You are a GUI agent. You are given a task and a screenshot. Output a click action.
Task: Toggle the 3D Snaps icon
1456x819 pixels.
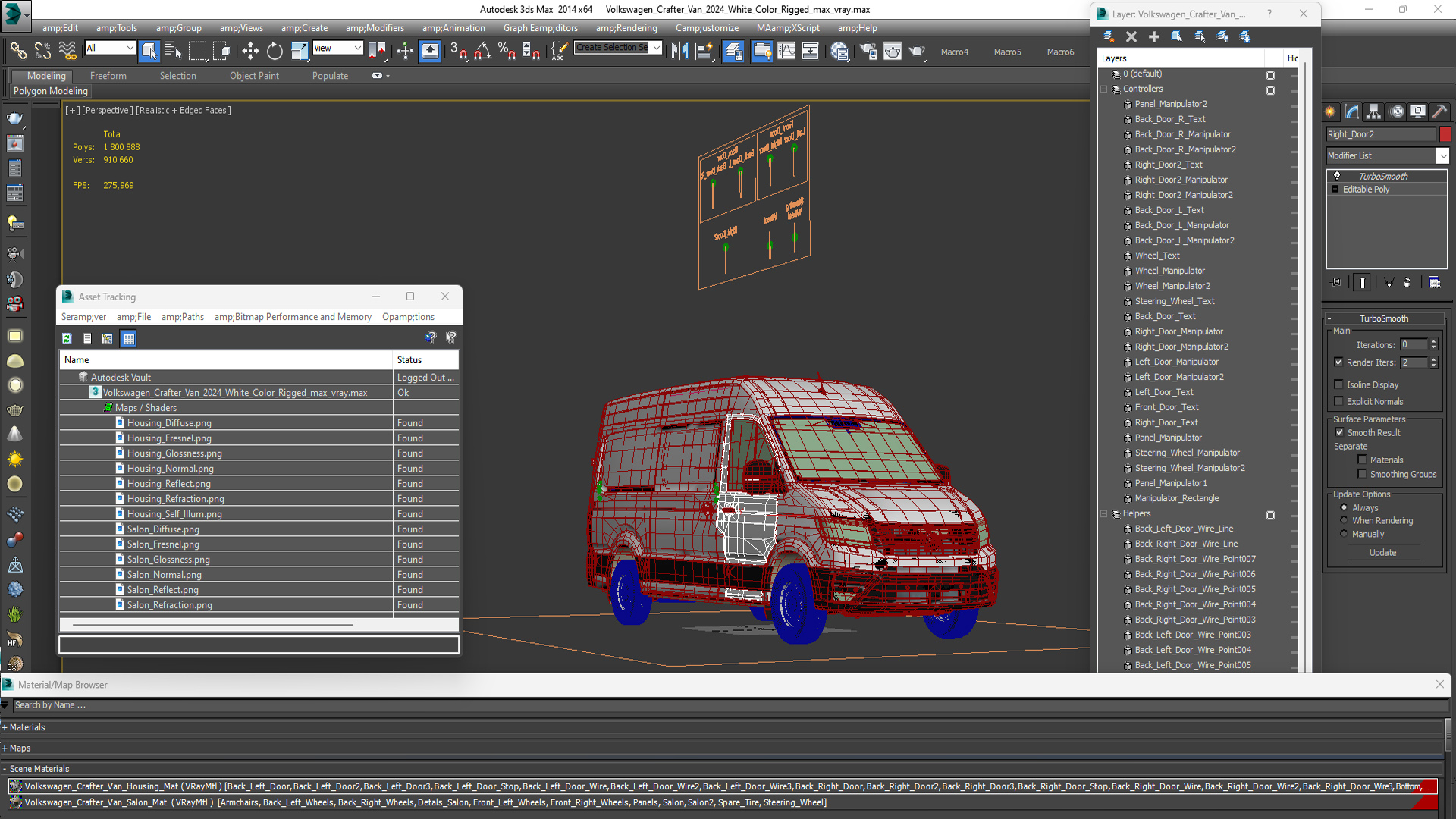coord(458,51)
